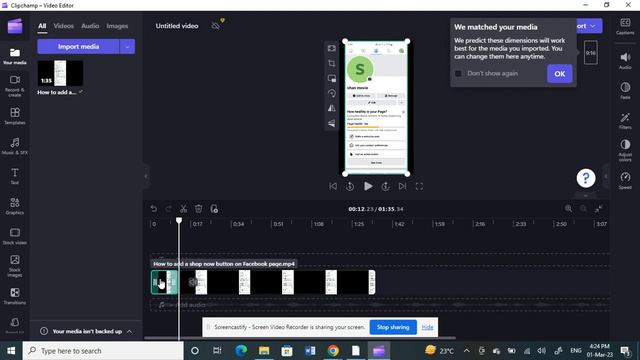Undo the last edit
This screenshot has width=640, height=360.
click(153, 209)
